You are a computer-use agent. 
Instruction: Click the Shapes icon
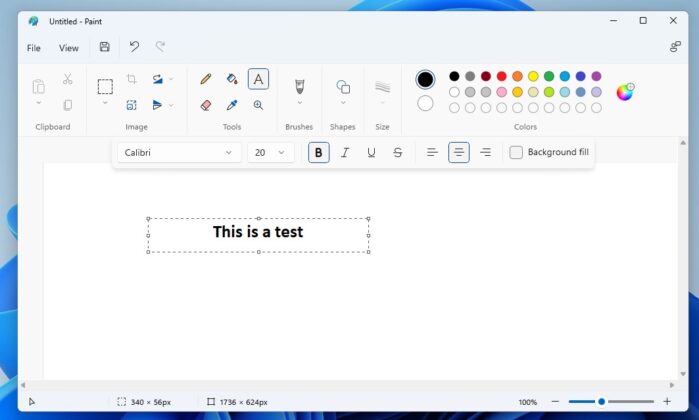pyautogui.click(x=343, y=86)
